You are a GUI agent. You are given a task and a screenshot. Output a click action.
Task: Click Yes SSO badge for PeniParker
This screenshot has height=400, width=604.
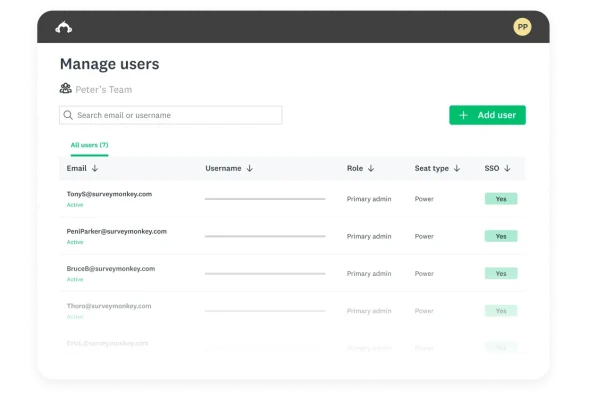501,236
